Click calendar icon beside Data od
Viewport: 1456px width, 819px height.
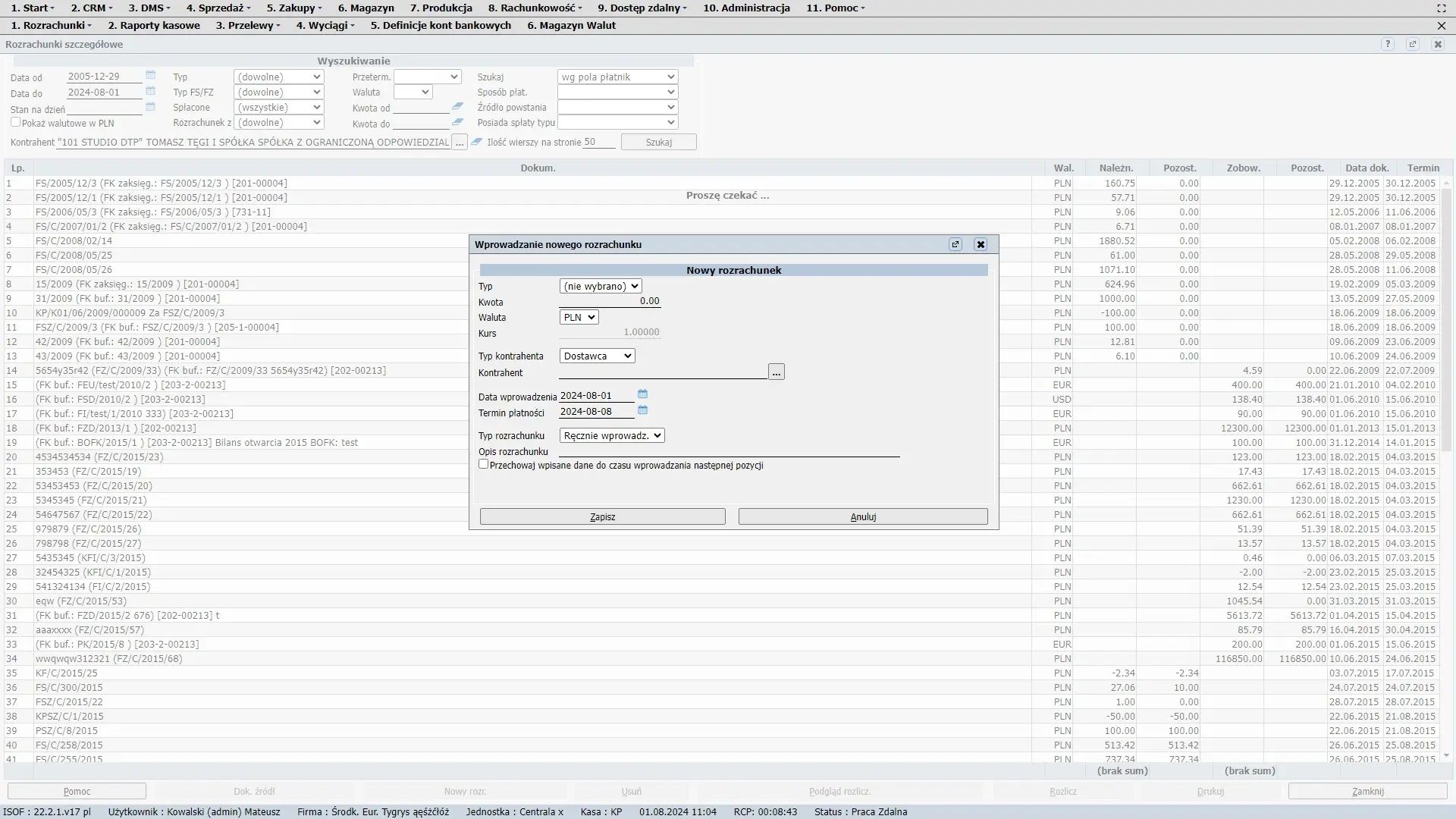pyautogui.click(x=150, y=75)
